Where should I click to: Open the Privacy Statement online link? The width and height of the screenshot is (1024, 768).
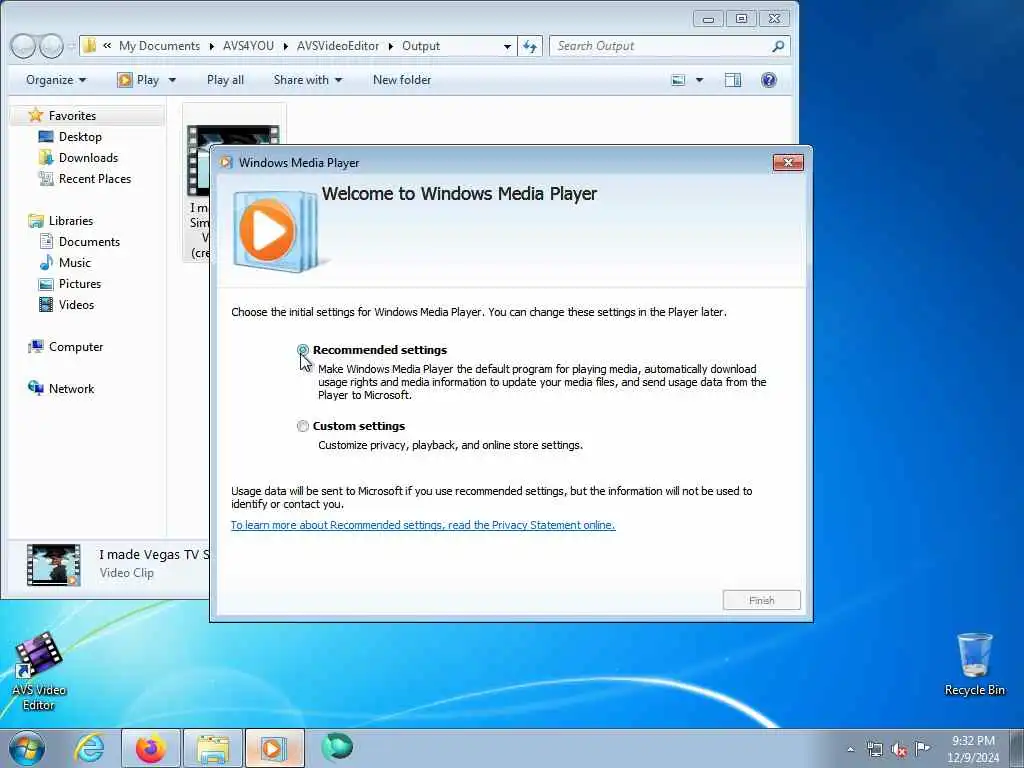[x=423, y=525]
